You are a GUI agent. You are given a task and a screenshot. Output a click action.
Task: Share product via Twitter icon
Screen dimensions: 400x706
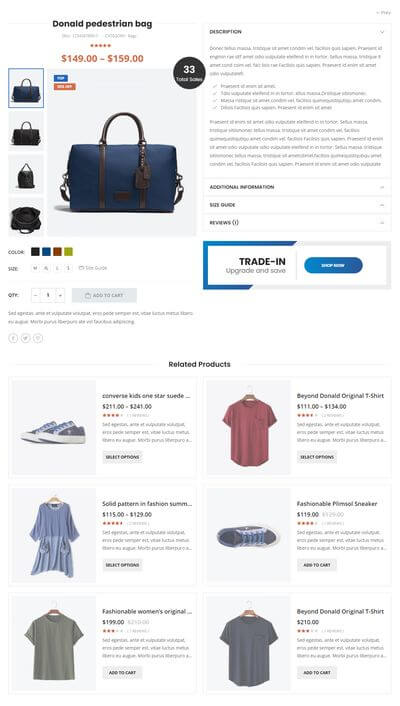[x=26, y=338]
